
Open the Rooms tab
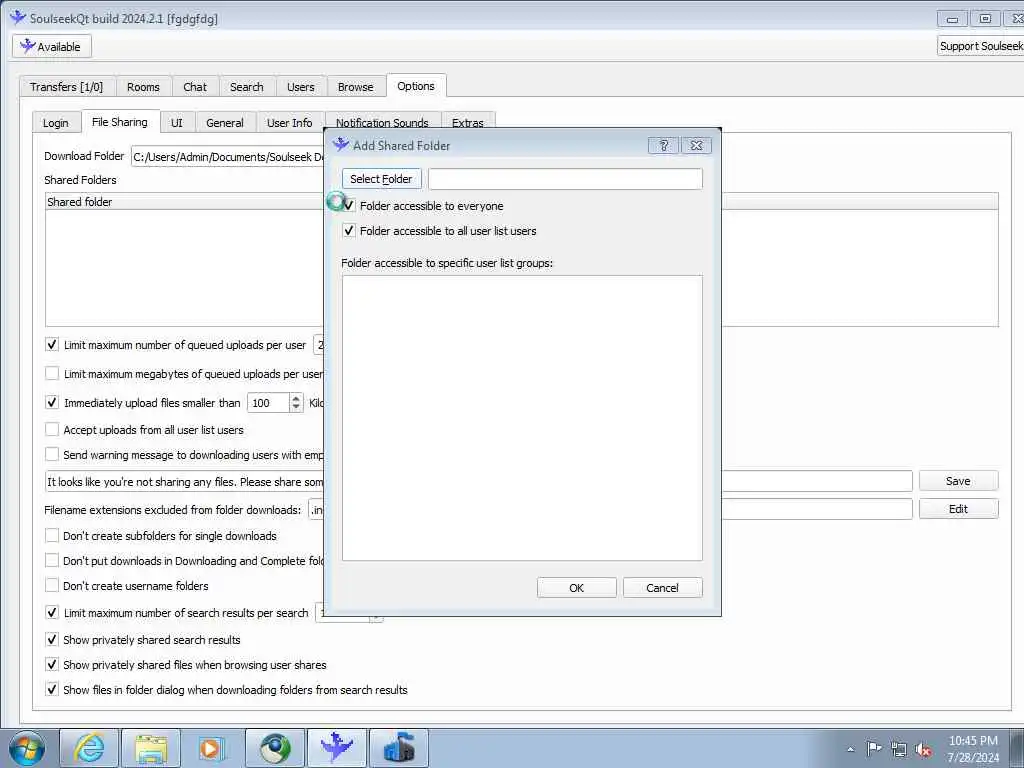[x=143, y=87]
